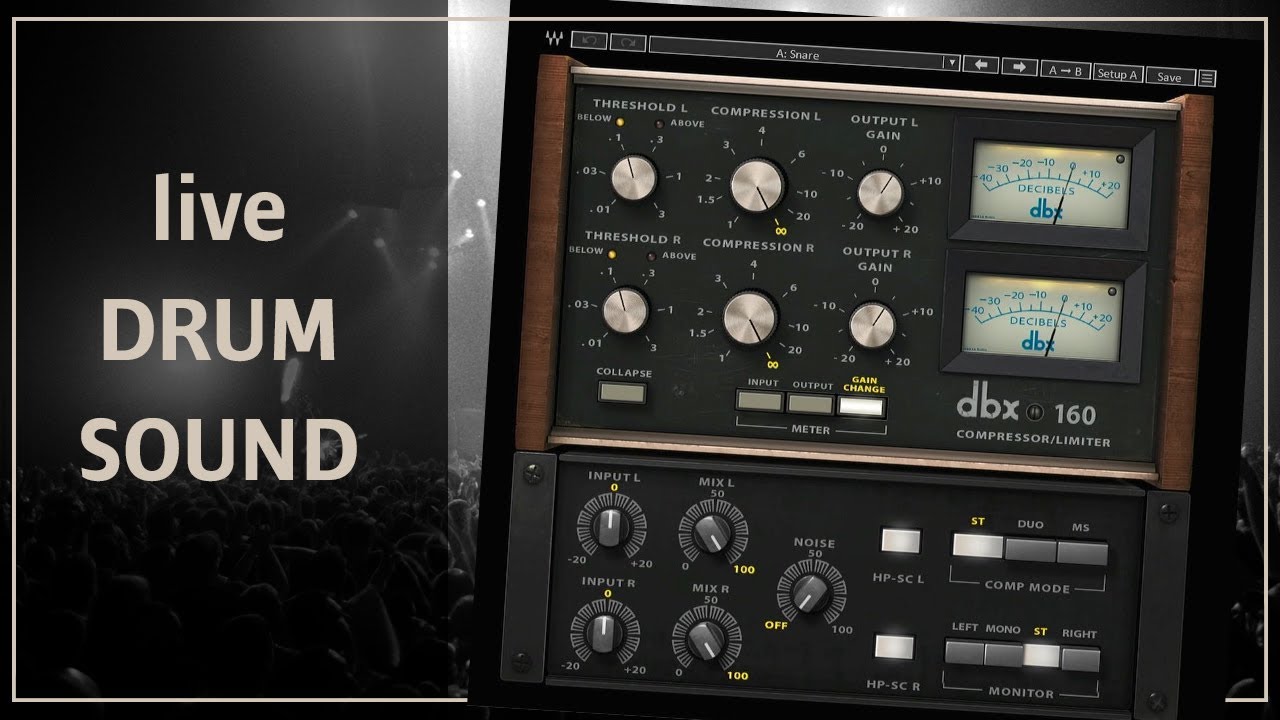Click the Threshold R knob
This screenshot has width=1280, height=720.
pyautogui.click(x=628, y=310)
